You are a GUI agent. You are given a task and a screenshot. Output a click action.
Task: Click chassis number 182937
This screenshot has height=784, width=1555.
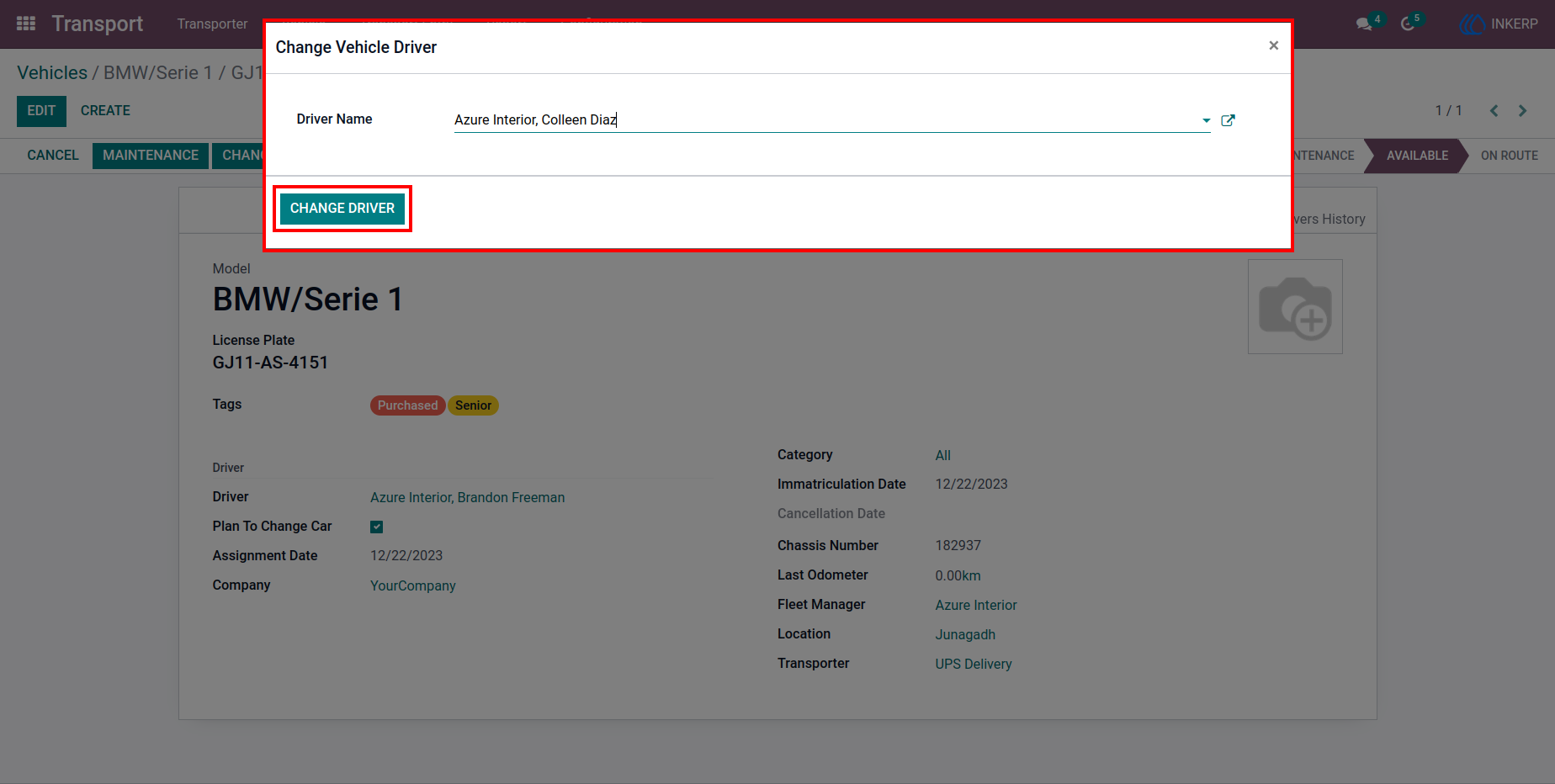(x=958, y=546)
